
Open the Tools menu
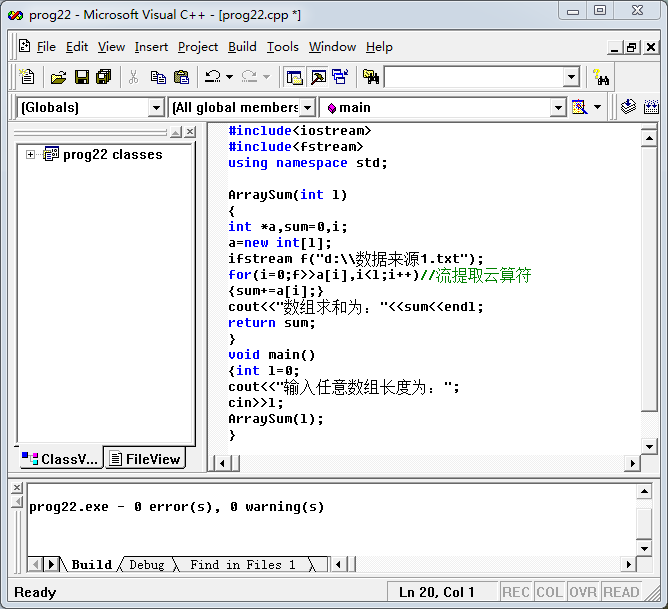pyautogui.click(x=282, y=47)
